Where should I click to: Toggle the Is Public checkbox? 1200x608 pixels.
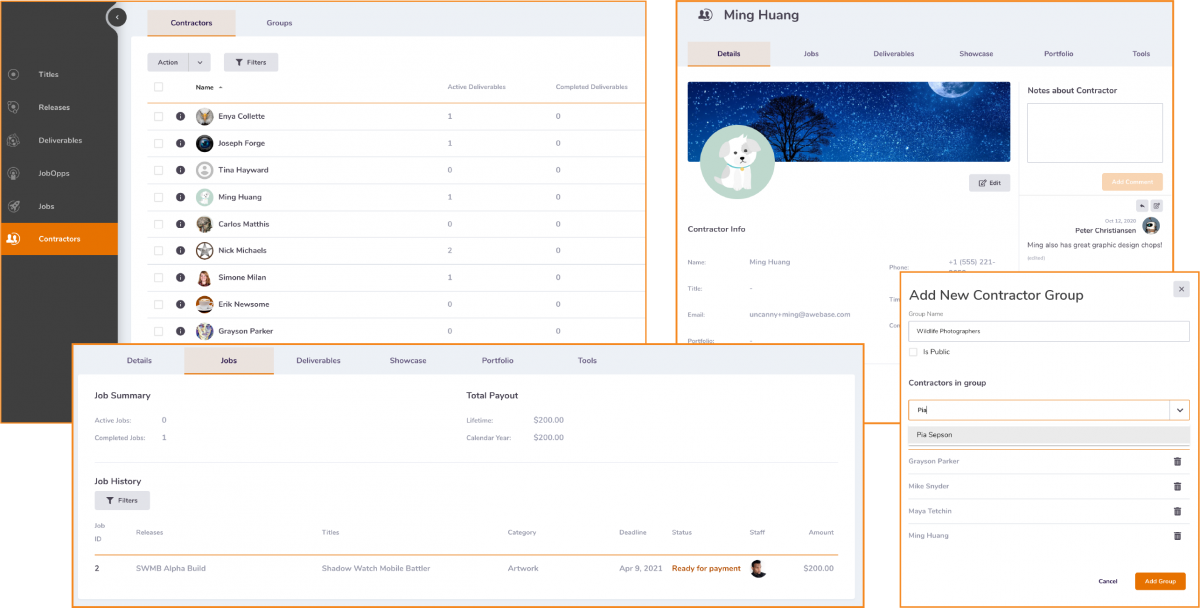(913, 352)
